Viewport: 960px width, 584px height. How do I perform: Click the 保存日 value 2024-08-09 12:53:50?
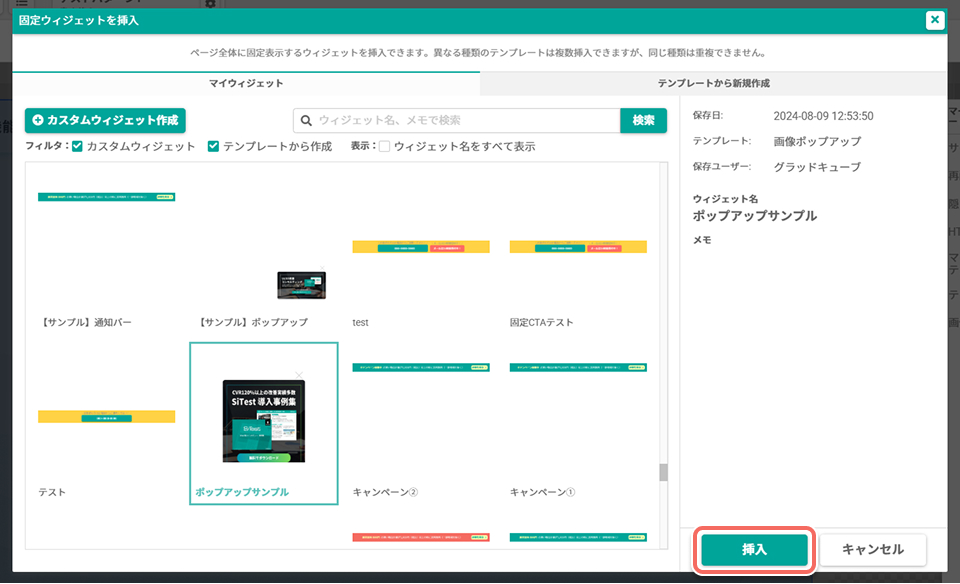[823, 116]
